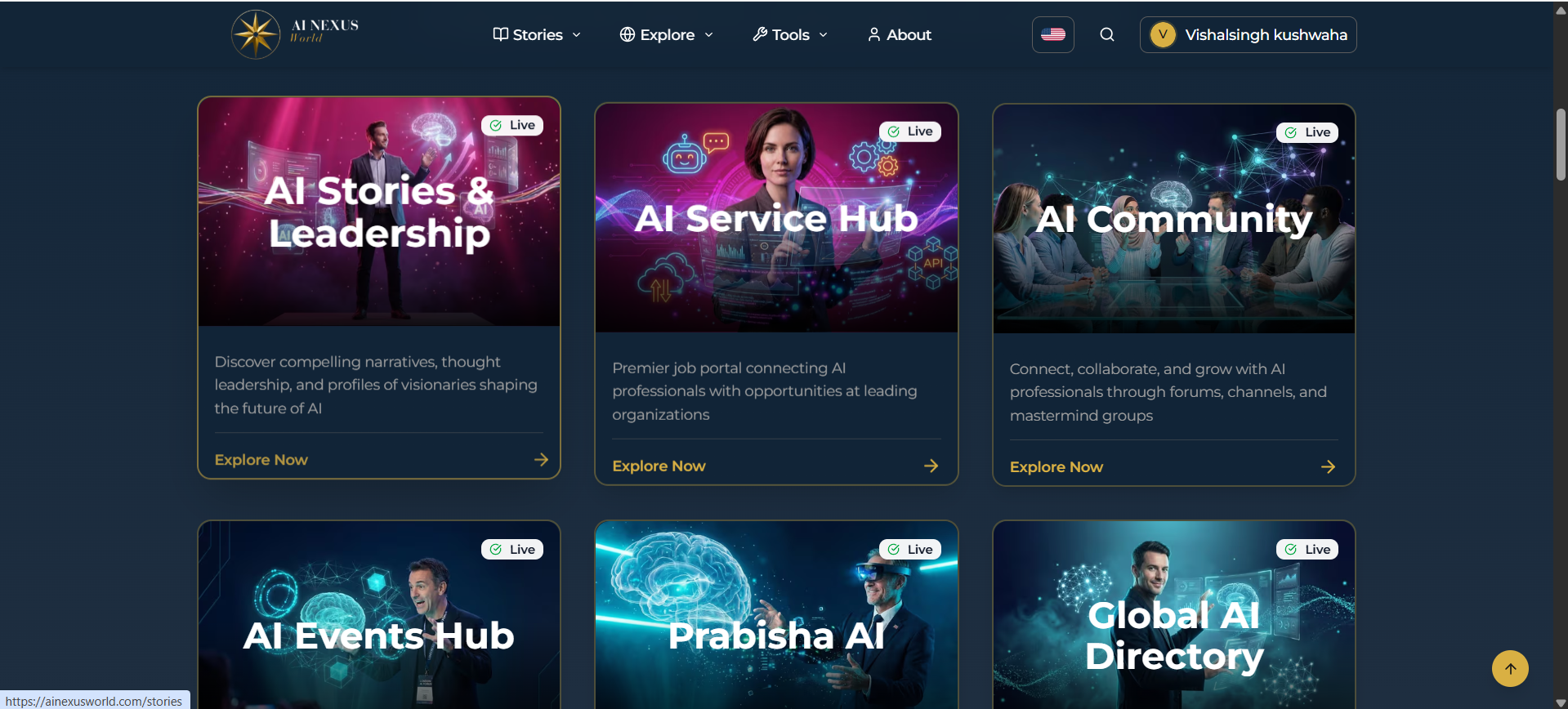Image resolution: width=1568 pixels, height=709 pixels.
Task: Open the search magnifier icon
Action: pos(1106,34)
